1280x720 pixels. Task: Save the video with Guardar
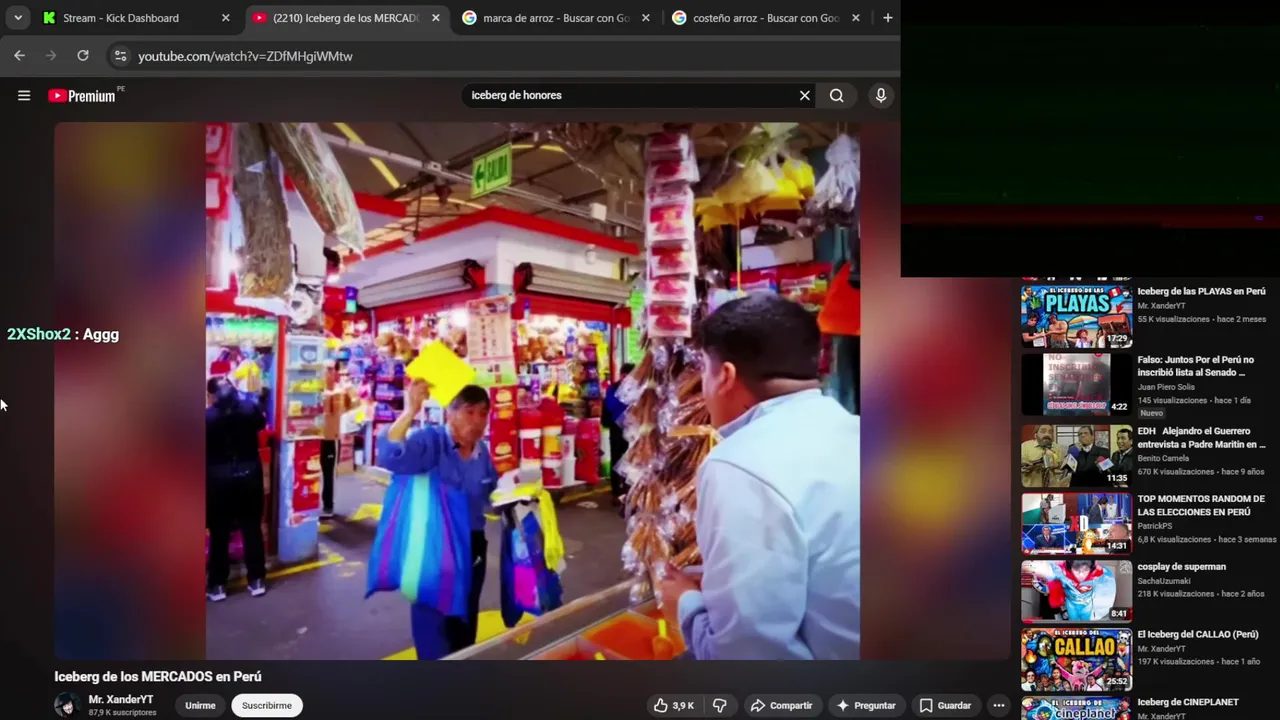tap(945, 705)
